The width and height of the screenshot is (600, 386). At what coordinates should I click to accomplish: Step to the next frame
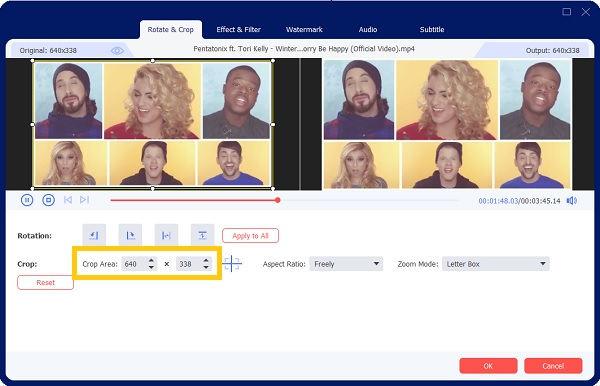coord(85,200)
